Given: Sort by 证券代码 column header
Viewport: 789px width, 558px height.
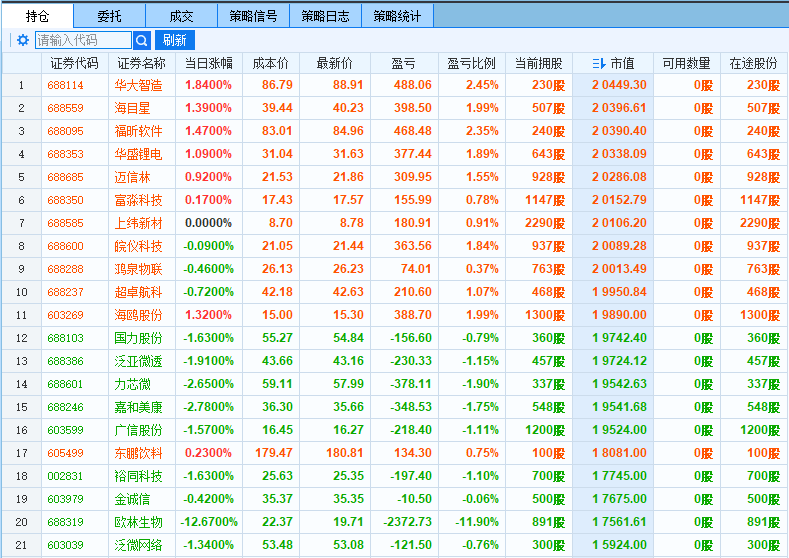Looking at the screenshot, I should [x=74, y=63].
